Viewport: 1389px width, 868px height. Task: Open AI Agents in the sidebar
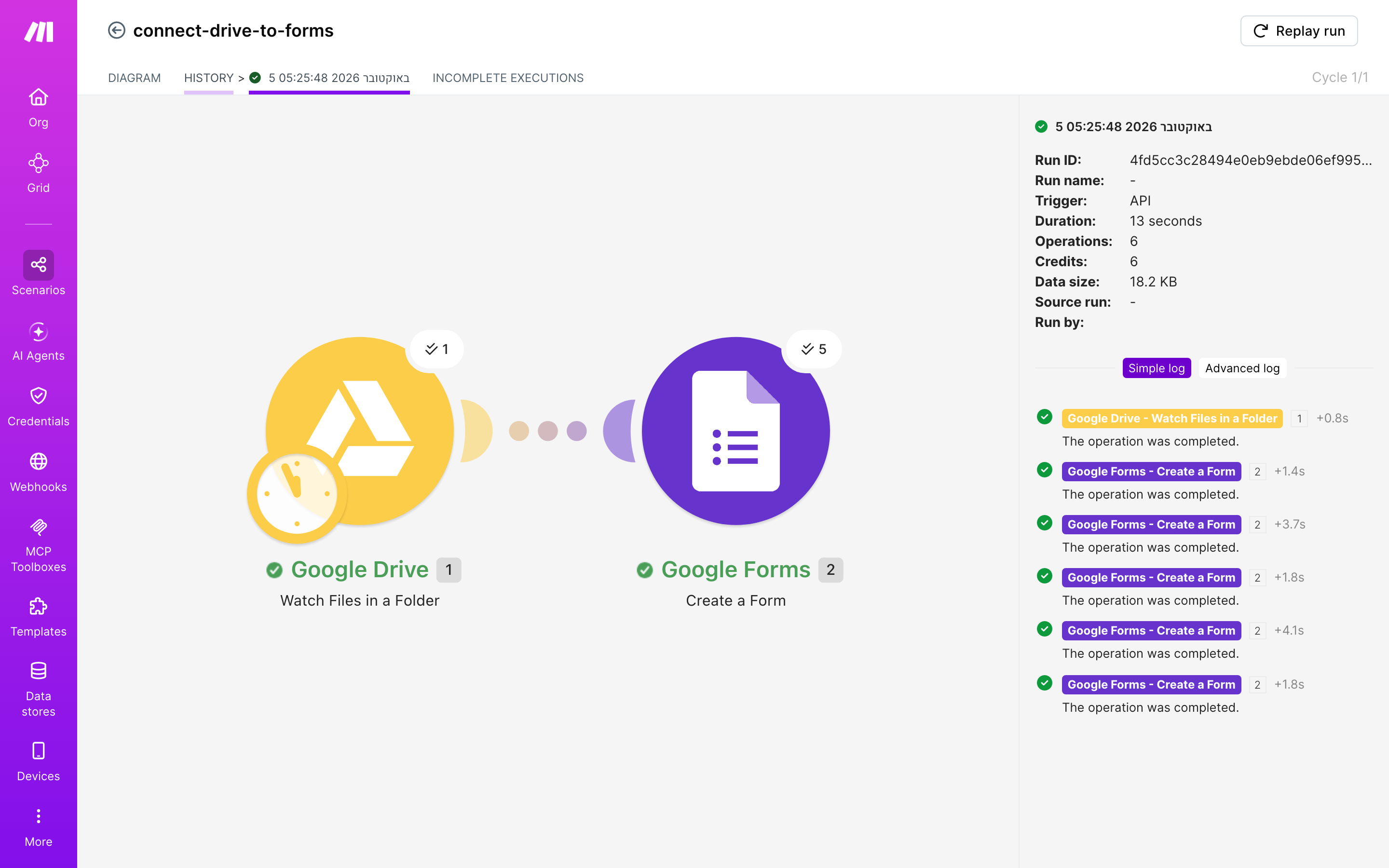(39, 341)
